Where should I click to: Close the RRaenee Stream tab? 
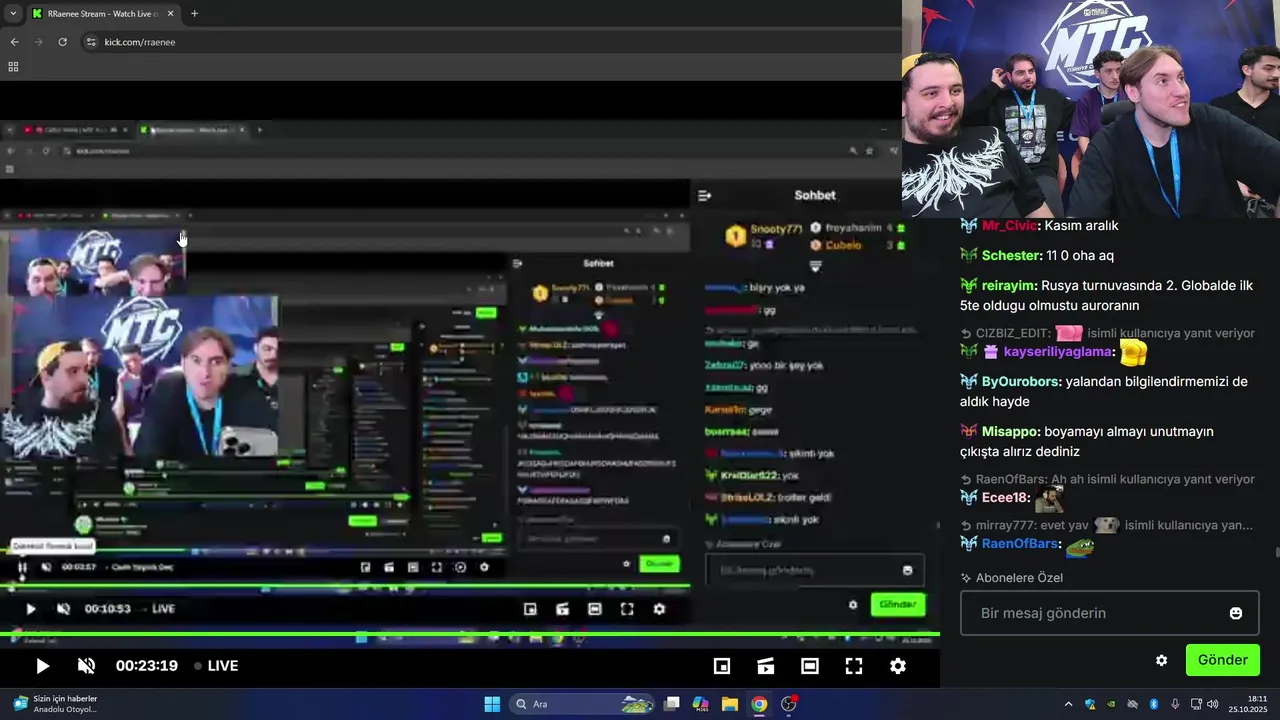point(170,14)
